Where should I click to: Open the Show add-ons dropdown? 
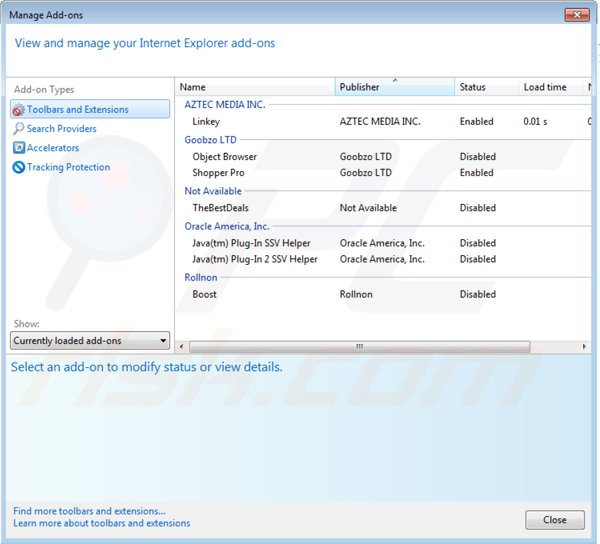(x=90, y=340)
